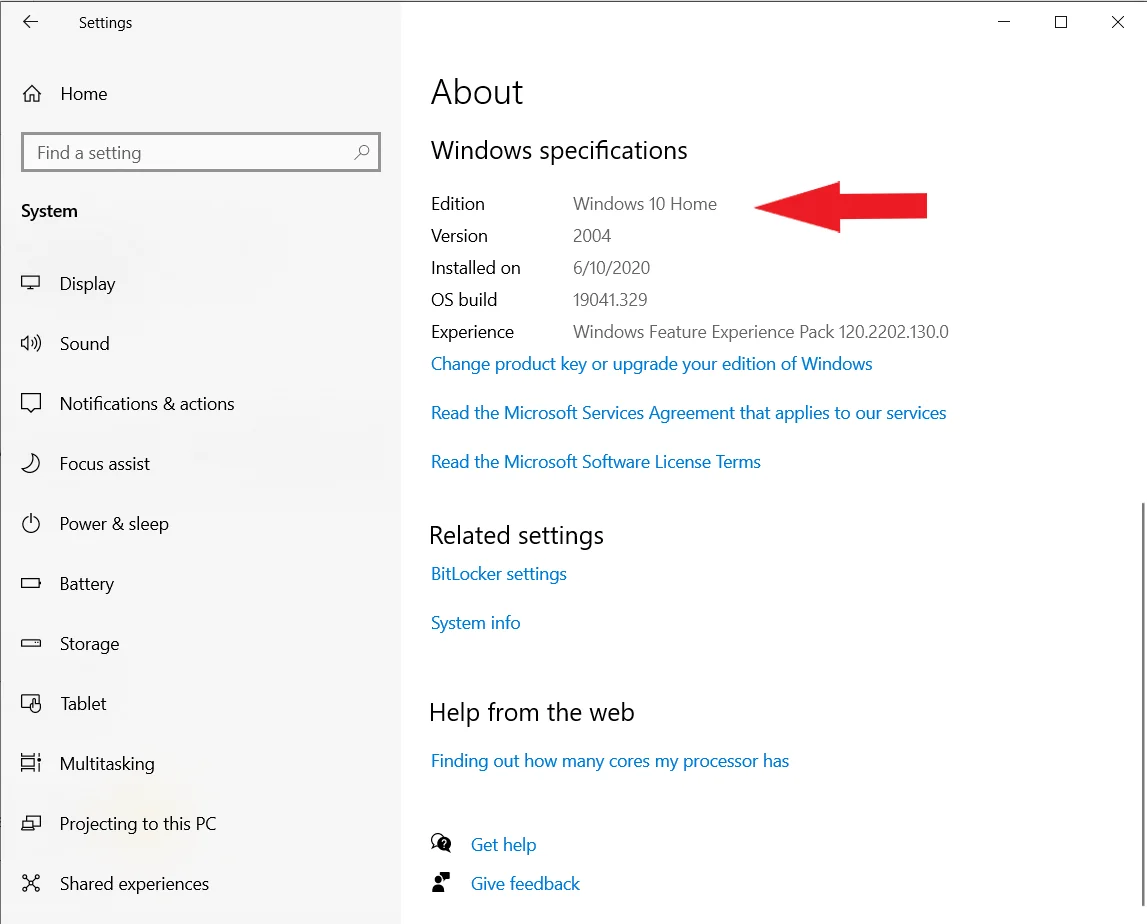Open the Get help link
Image resolution: width=1147 pixels, height=924 pixels.
[503, 845]
